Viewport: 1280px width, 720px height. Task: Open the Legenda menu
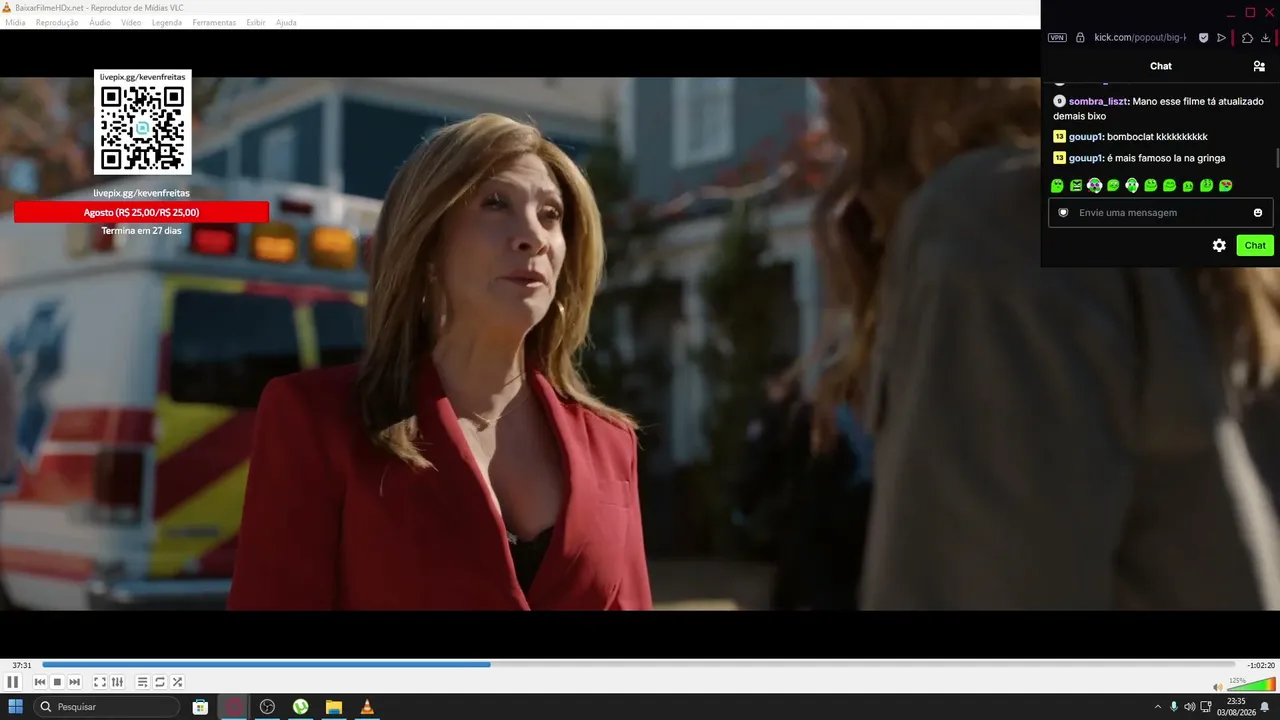167,22
